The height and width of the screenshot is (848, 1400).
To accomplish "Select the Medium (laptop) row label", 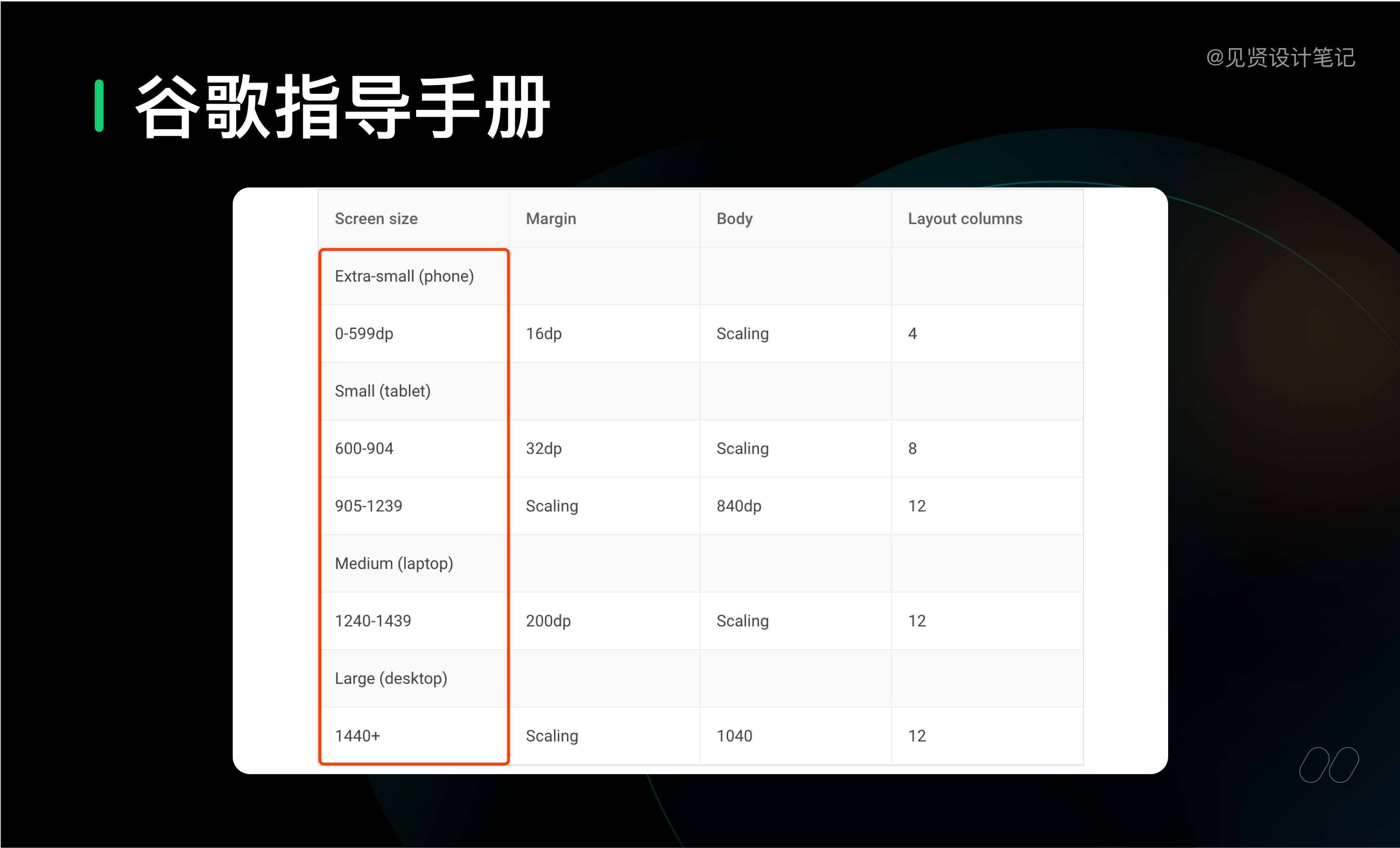I will pos(394,563).
